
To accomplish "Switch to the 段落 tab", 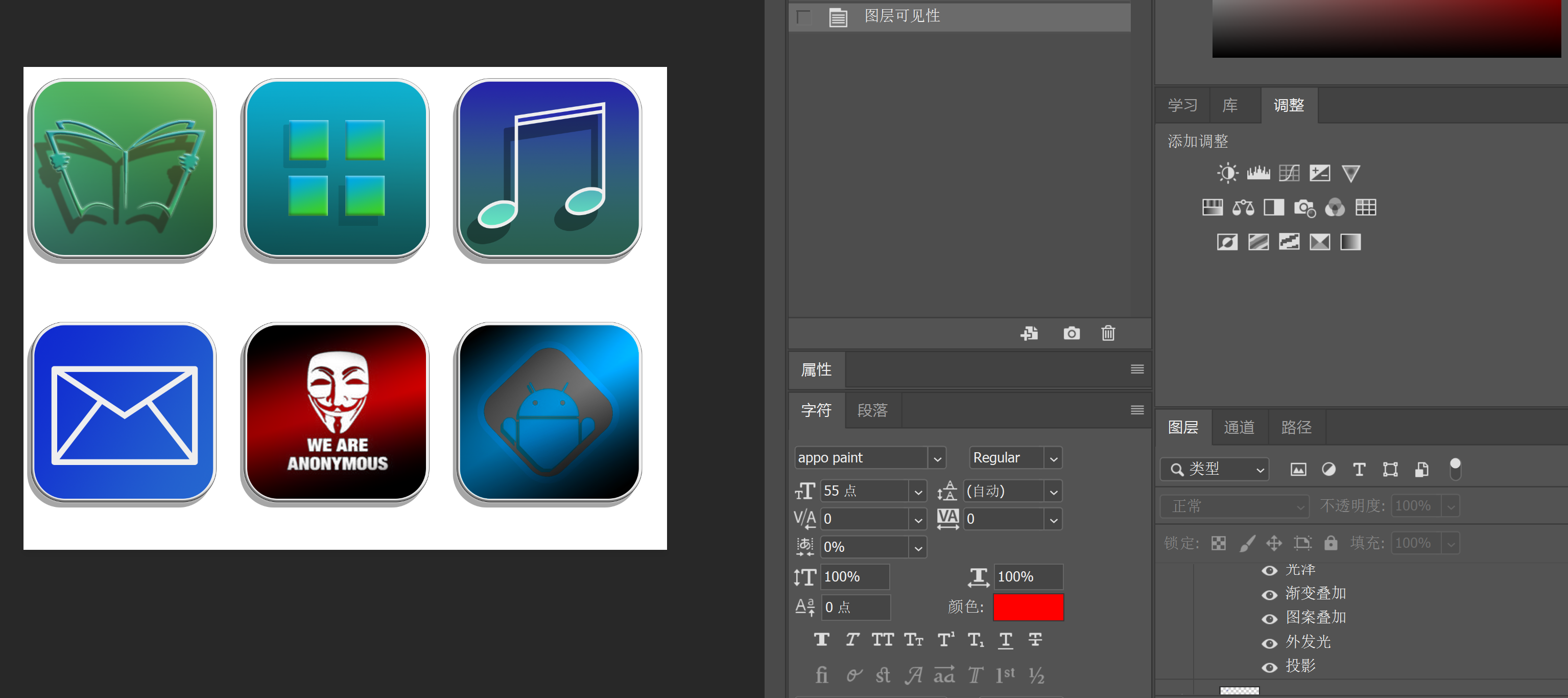I will [x=872, y=410].
